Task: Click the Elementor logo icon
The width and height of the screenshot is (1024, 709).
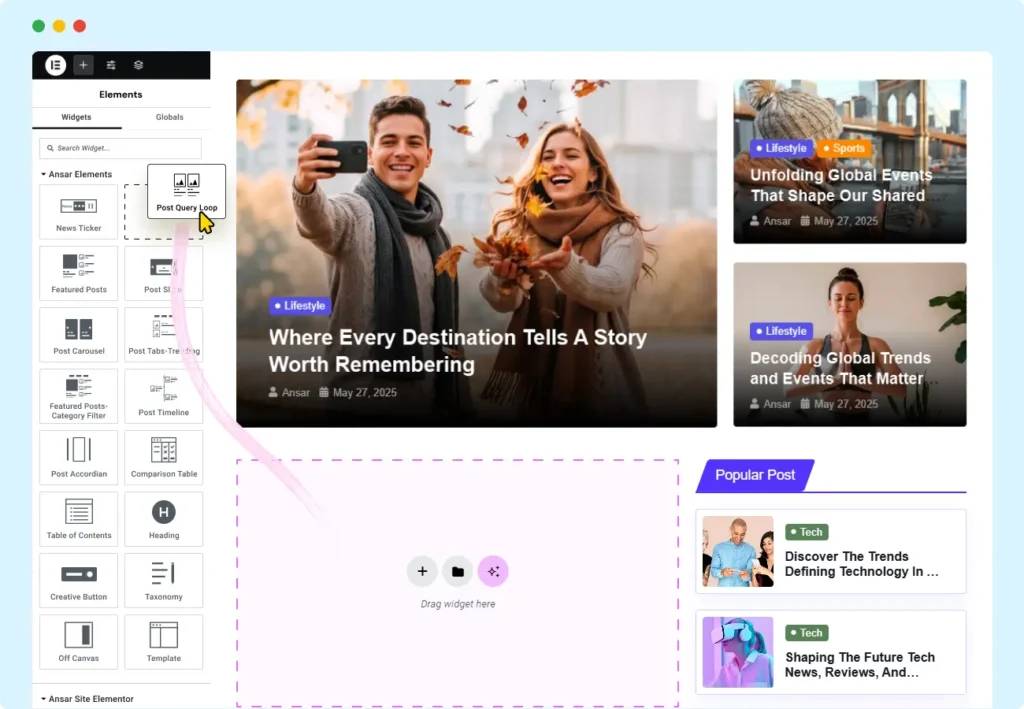Action: point(55,65)
